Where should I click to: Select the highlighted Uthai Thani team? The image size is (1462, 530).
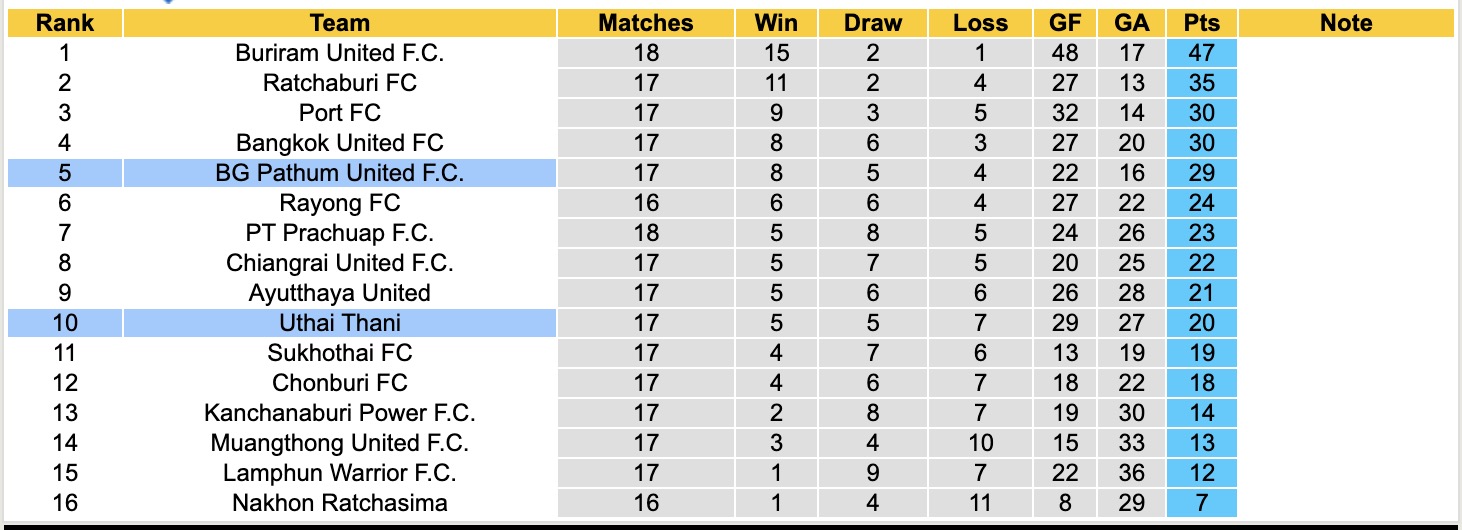point(339,323)
